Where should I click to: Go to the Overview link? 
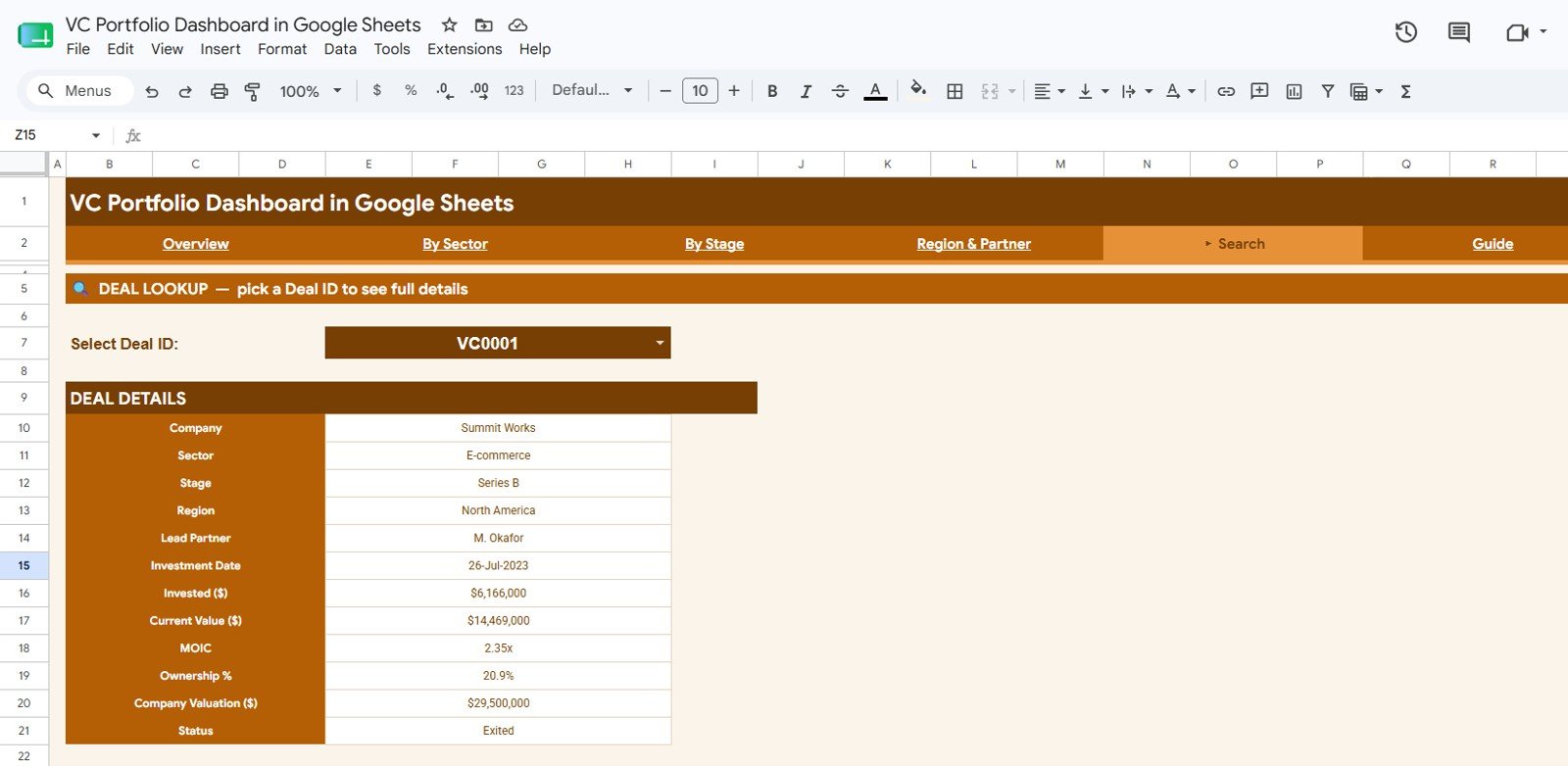(196, 244)
